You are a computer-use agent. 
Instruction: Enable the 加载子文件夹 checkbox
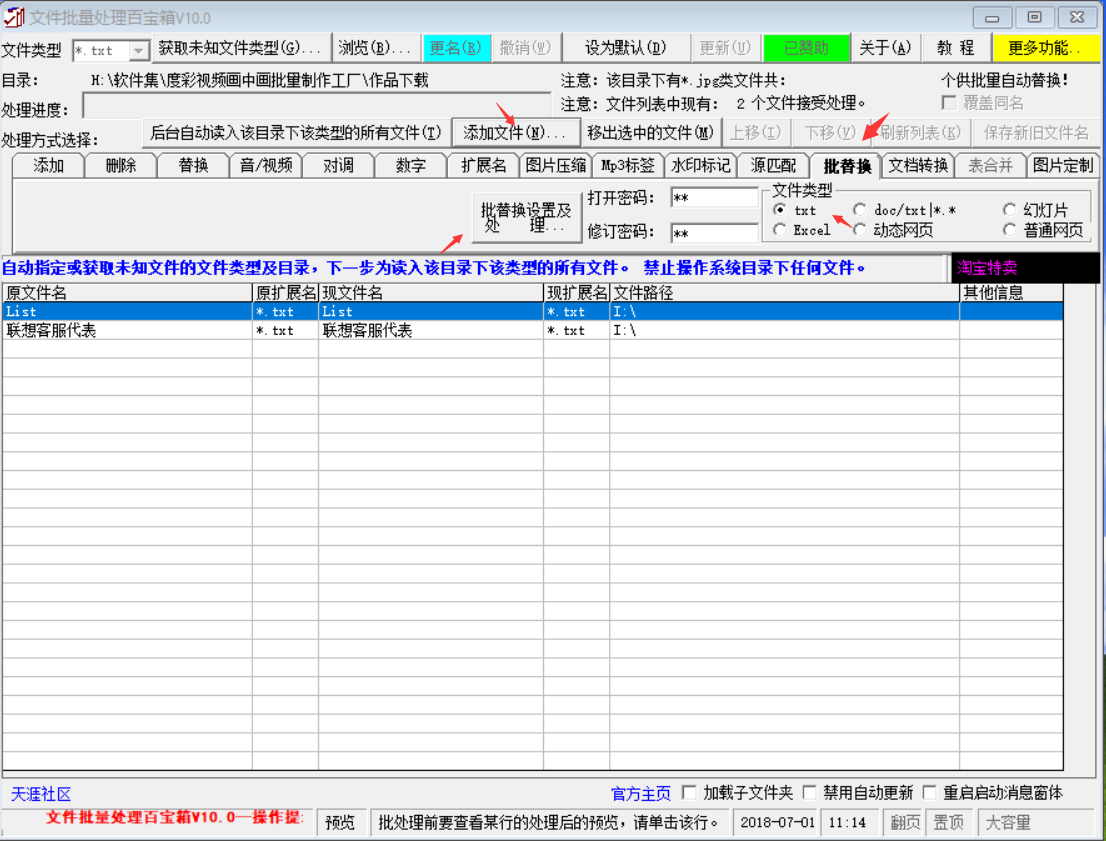coord(689,791)
